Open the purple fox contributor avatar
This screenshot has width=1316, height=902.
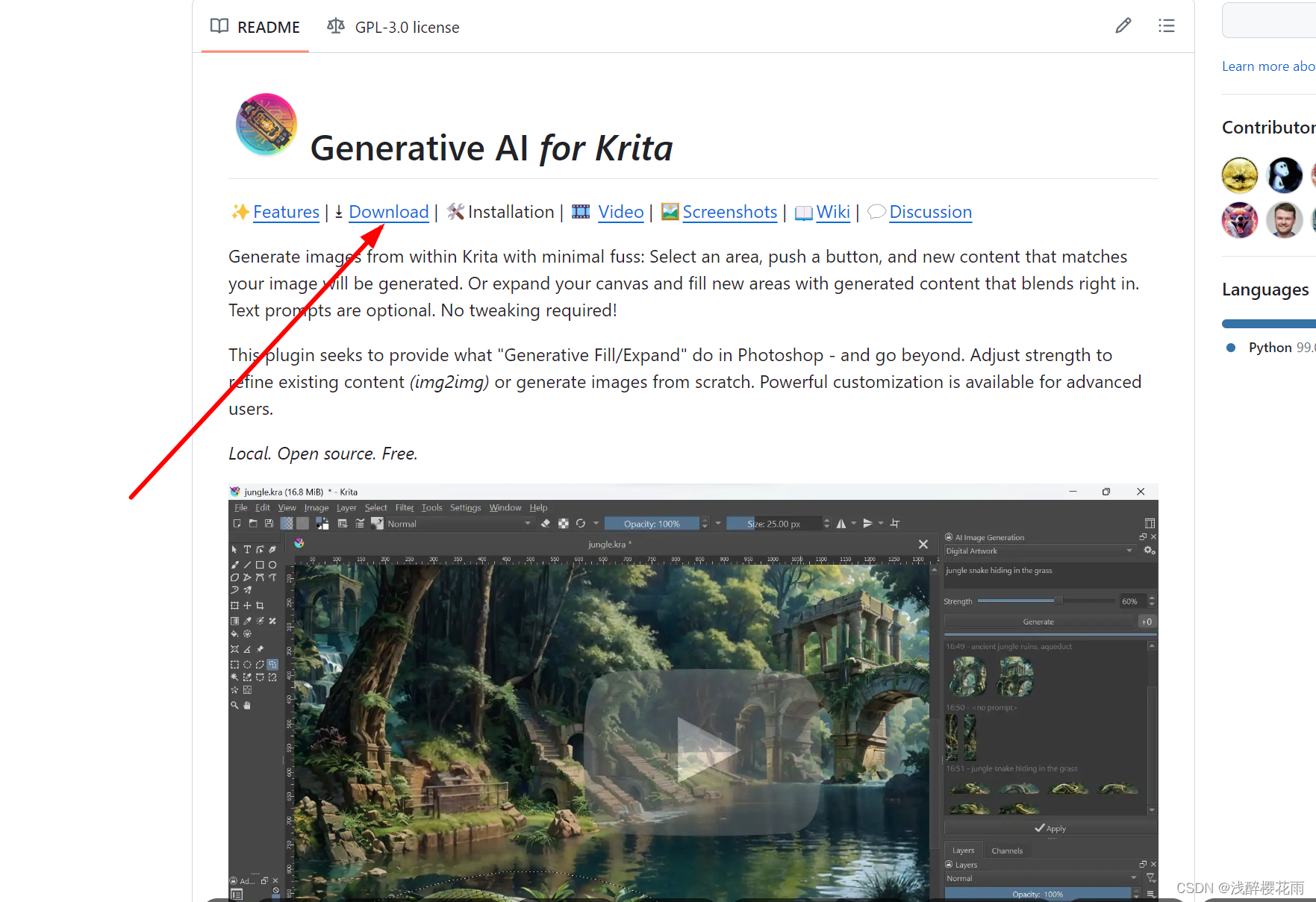[x=1240, y=220]
